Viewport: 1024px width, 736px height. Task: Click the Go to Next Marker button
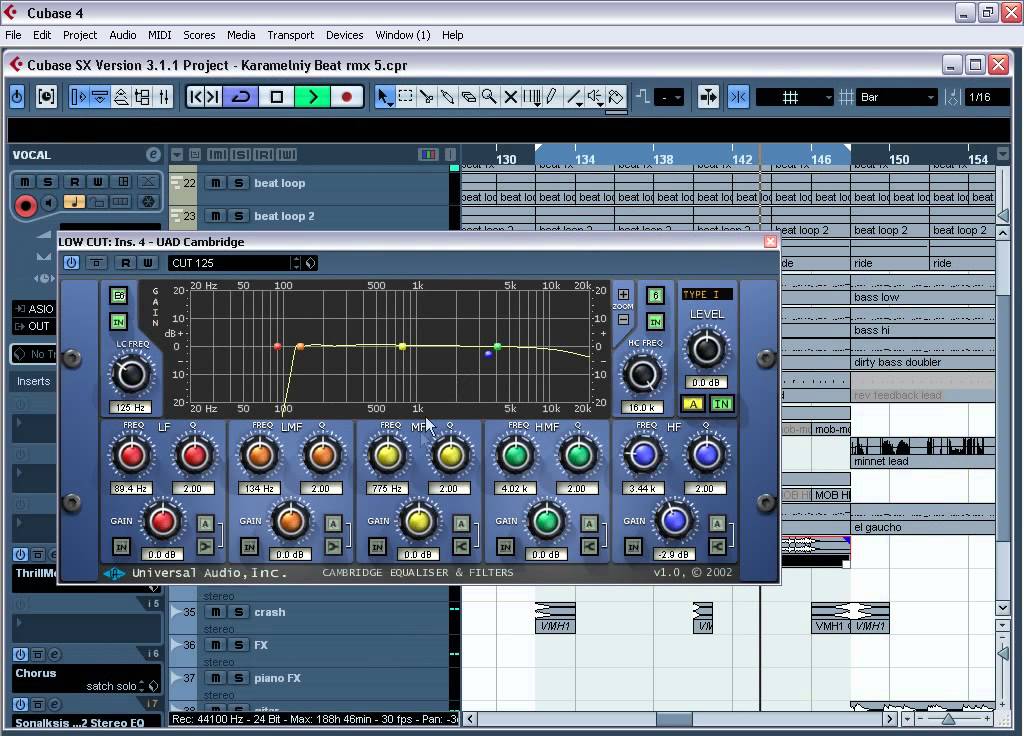(213, 97)
